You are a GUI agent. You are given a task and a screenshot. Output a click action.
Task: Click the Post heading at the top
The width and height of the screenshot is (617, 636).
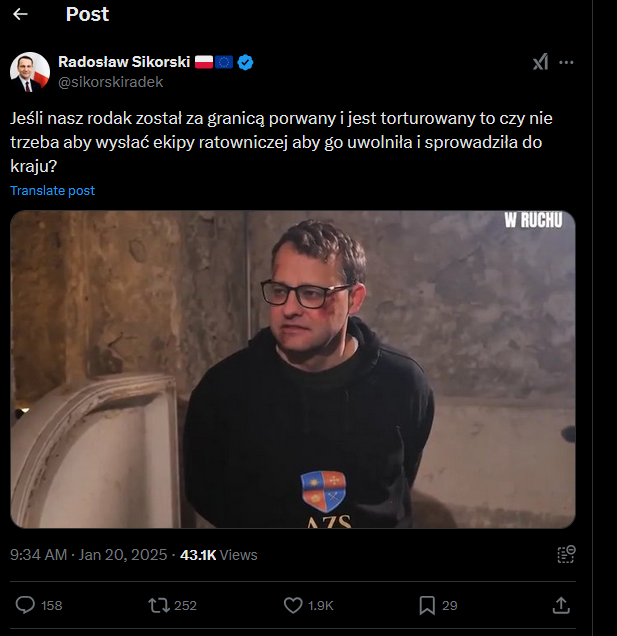click(x=87, y=15)
